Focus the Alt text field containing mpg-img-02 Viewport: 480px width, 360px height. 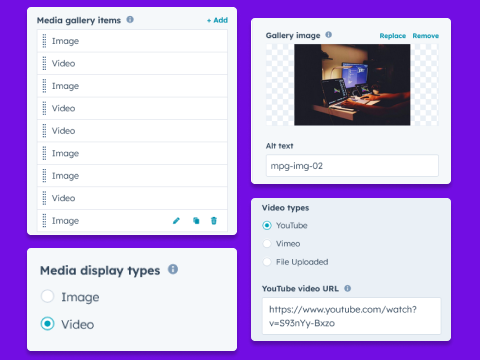352,166
